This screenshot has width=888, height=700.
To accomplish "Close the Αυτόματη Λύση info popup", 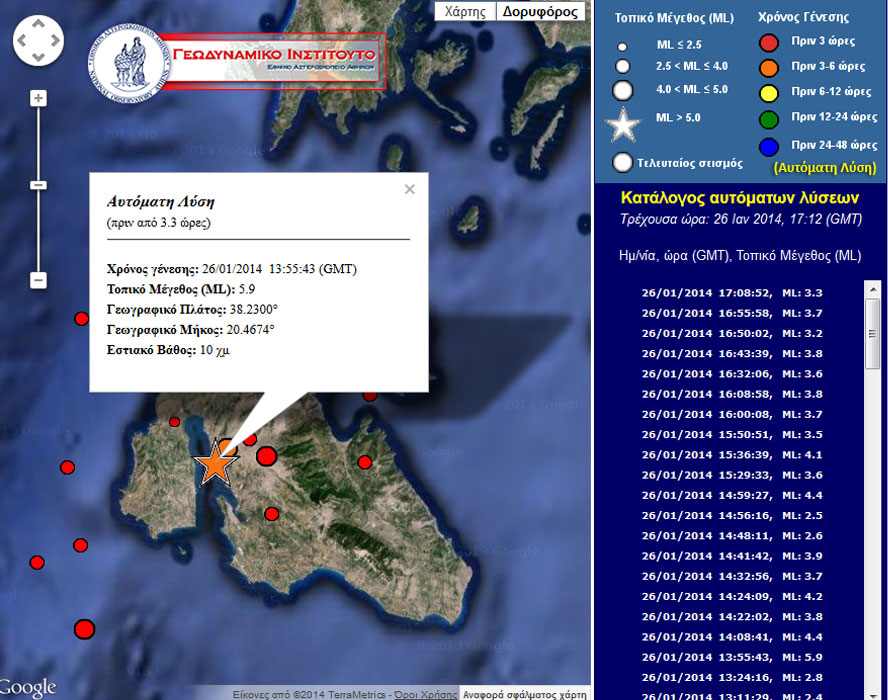I will [x=409, y=189].
